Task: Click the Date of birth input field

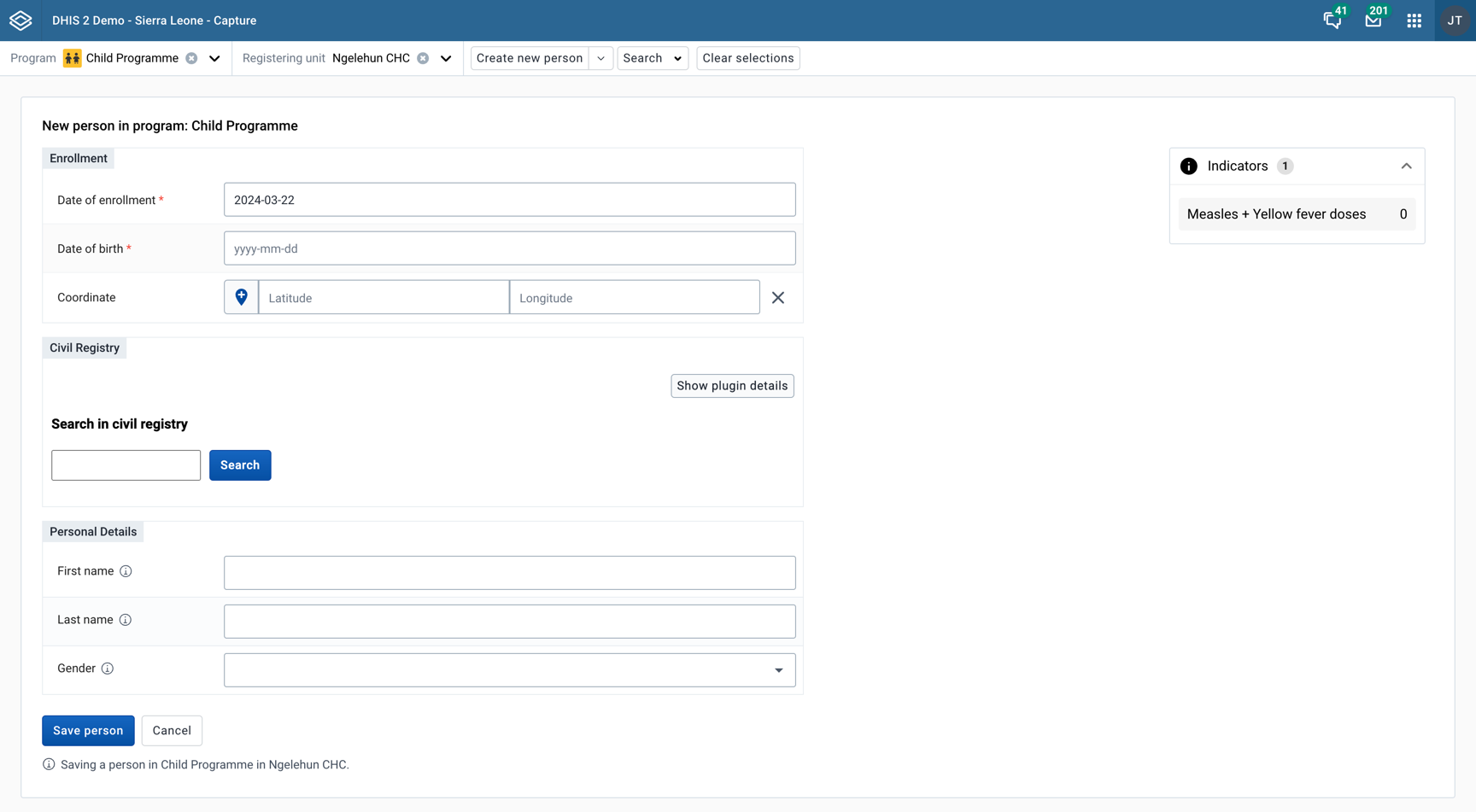Action: 509,248
